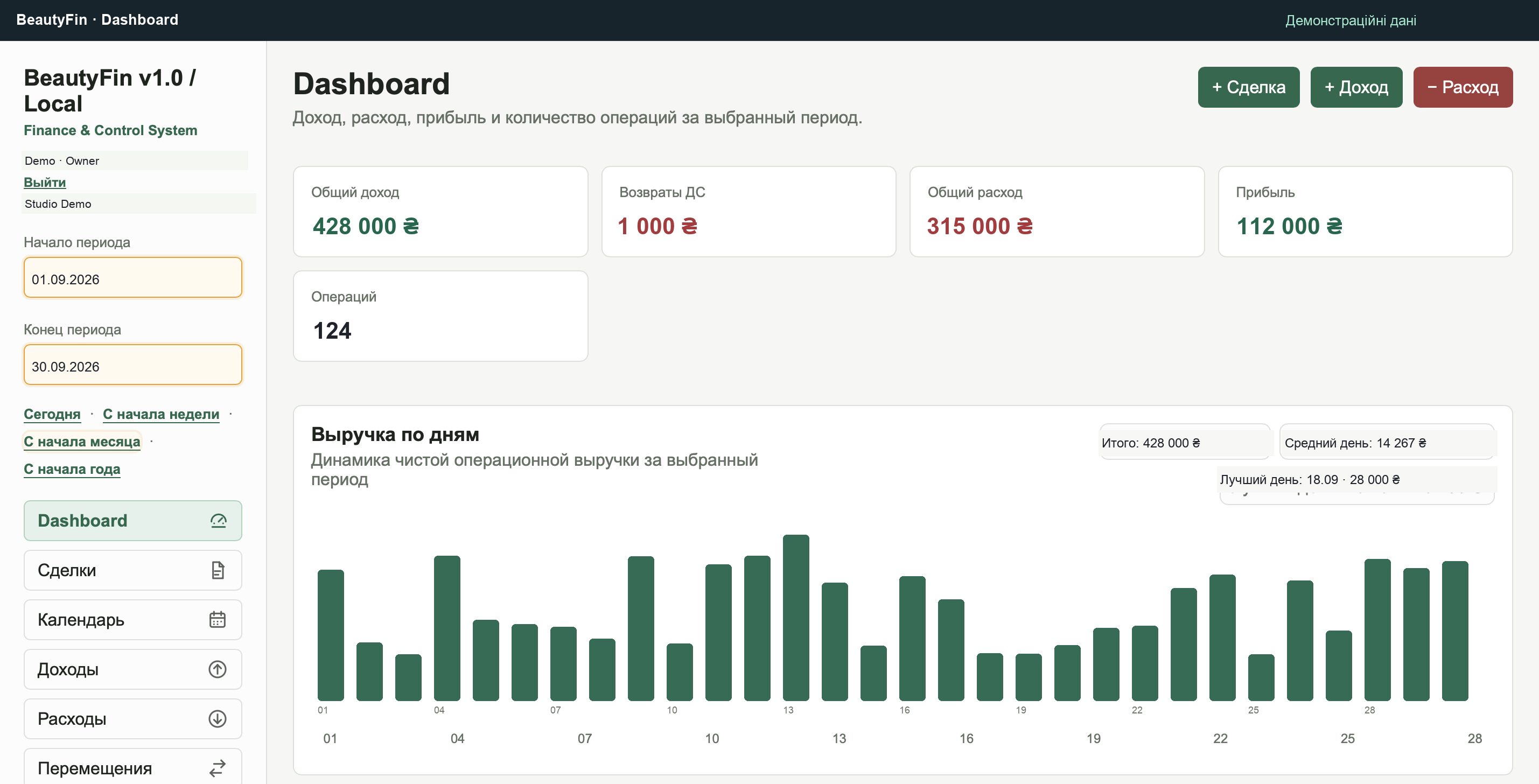This screenshot has width=1539, height=784.
Task: Focus the Конец периода date field
Action: [x=132, y=365]
